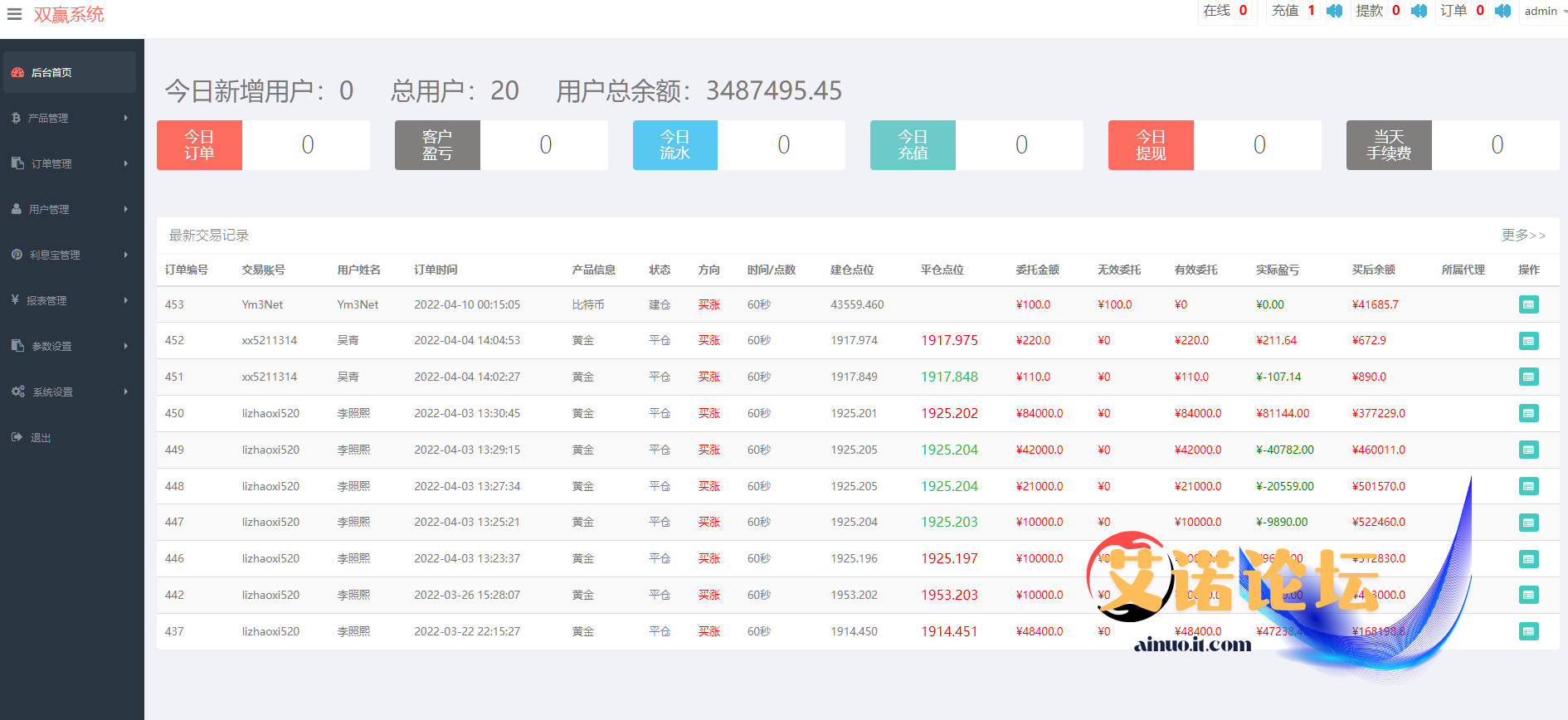This screenshot has width=1568, height=720.
Task: Click the red 今日订单 stat tile
Action: coord(199,145)
